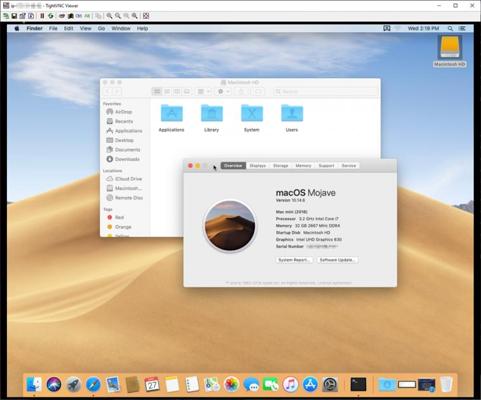481x400 pixels.
Task: Switch TightVNC viewer to full screen
Action: (x=146, y=16)
